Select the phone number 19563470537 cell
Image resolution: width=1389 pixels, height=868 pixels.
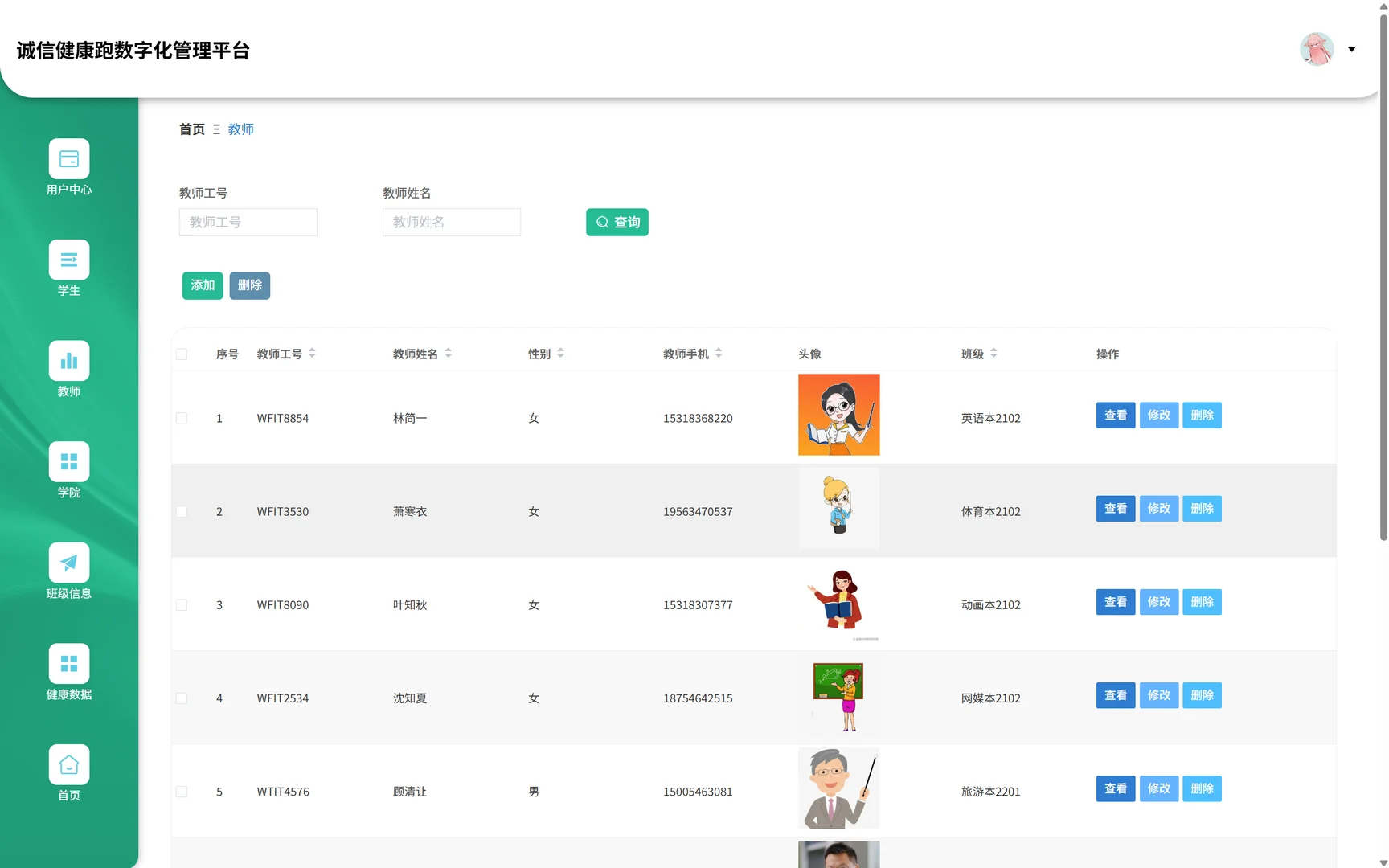(698, 512)
